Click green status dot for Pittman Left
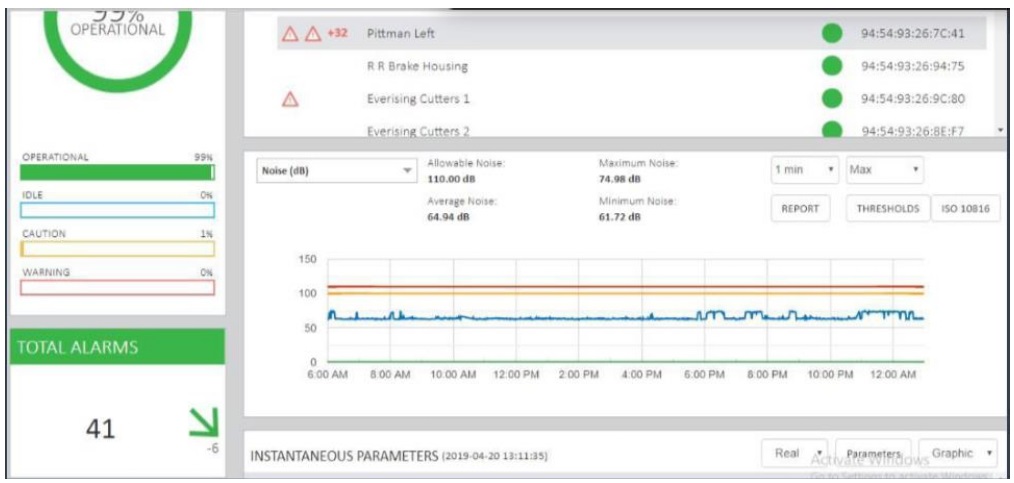This screenshot has height=483, width=1014. point(831,34)
